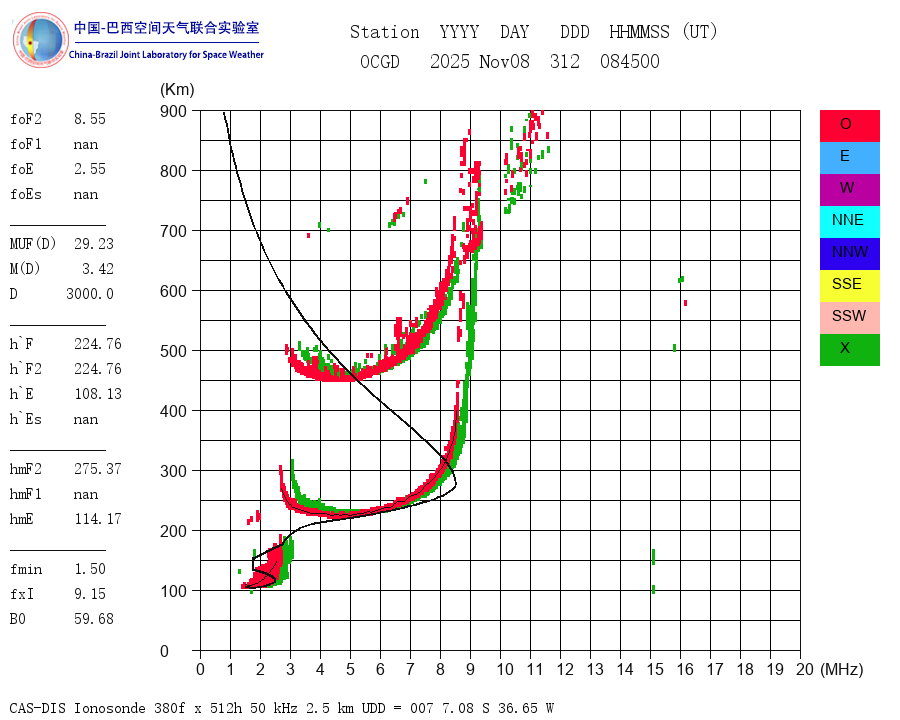The height and width of the screenshot is (720, 900).
Task: Click the China-Brazil Joint Laboratory globe logo
Action: coord(41,40)
